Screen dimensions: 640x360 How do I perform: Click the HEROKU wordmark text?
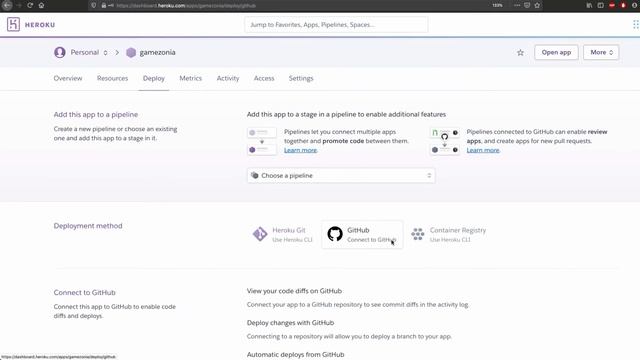pos(40,25)
